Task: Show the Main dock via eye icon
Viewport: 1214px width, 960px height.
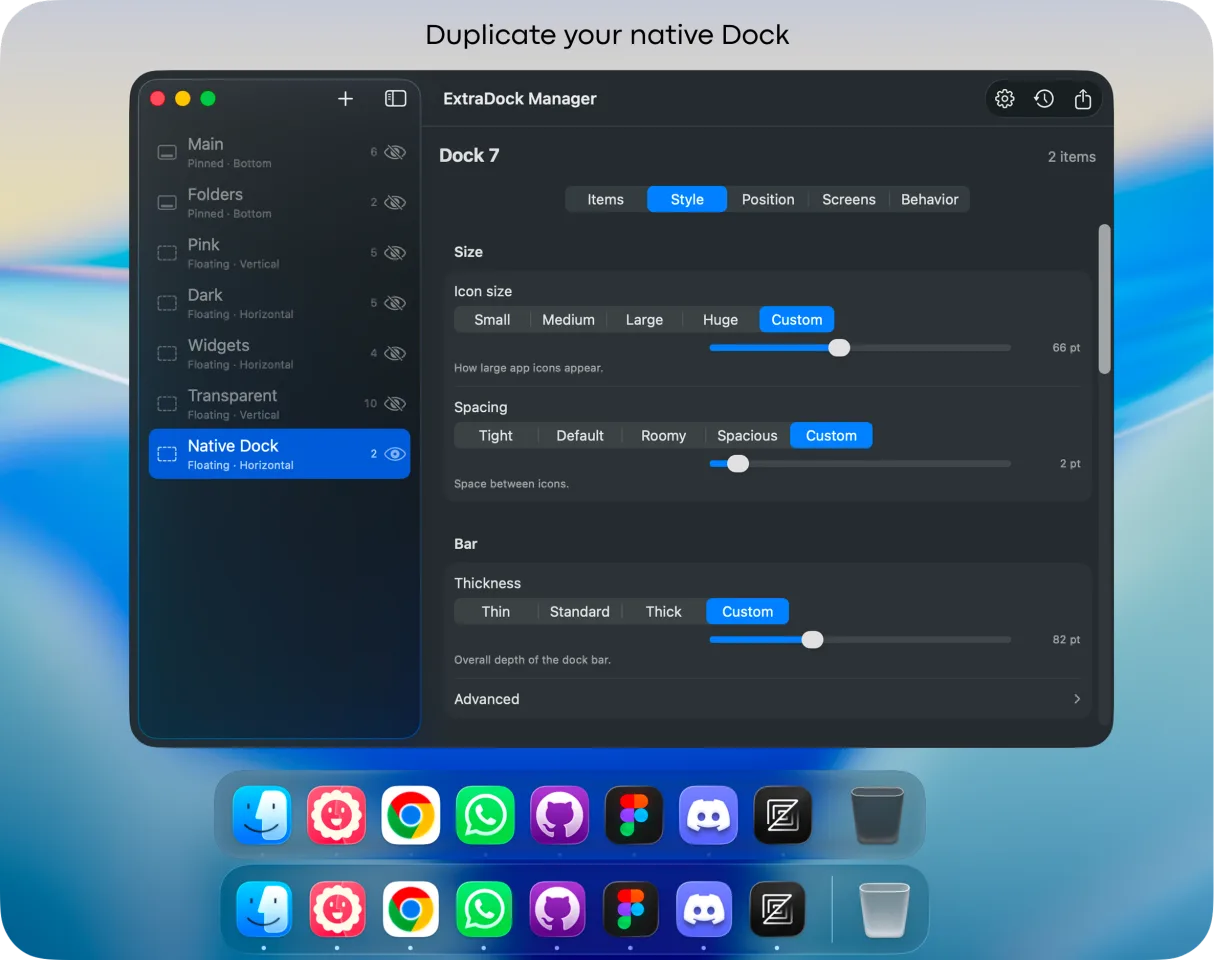Action: point(395,152)
